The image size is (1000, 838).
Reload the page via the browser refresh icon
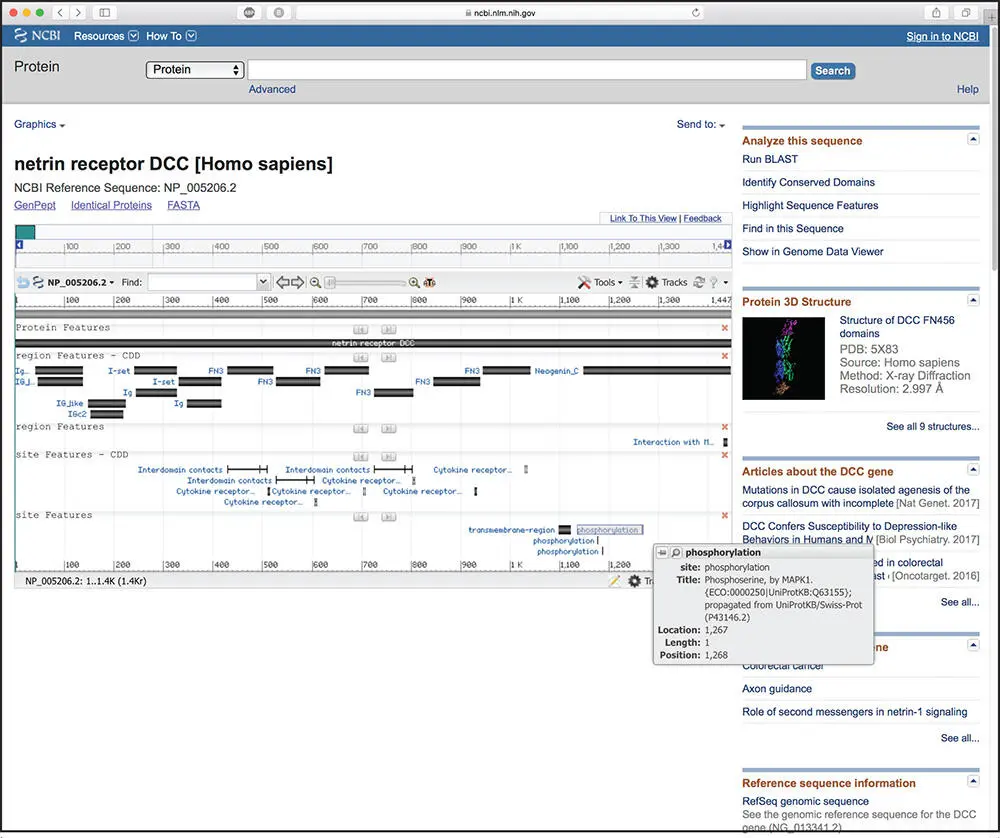tap(695, 13)
